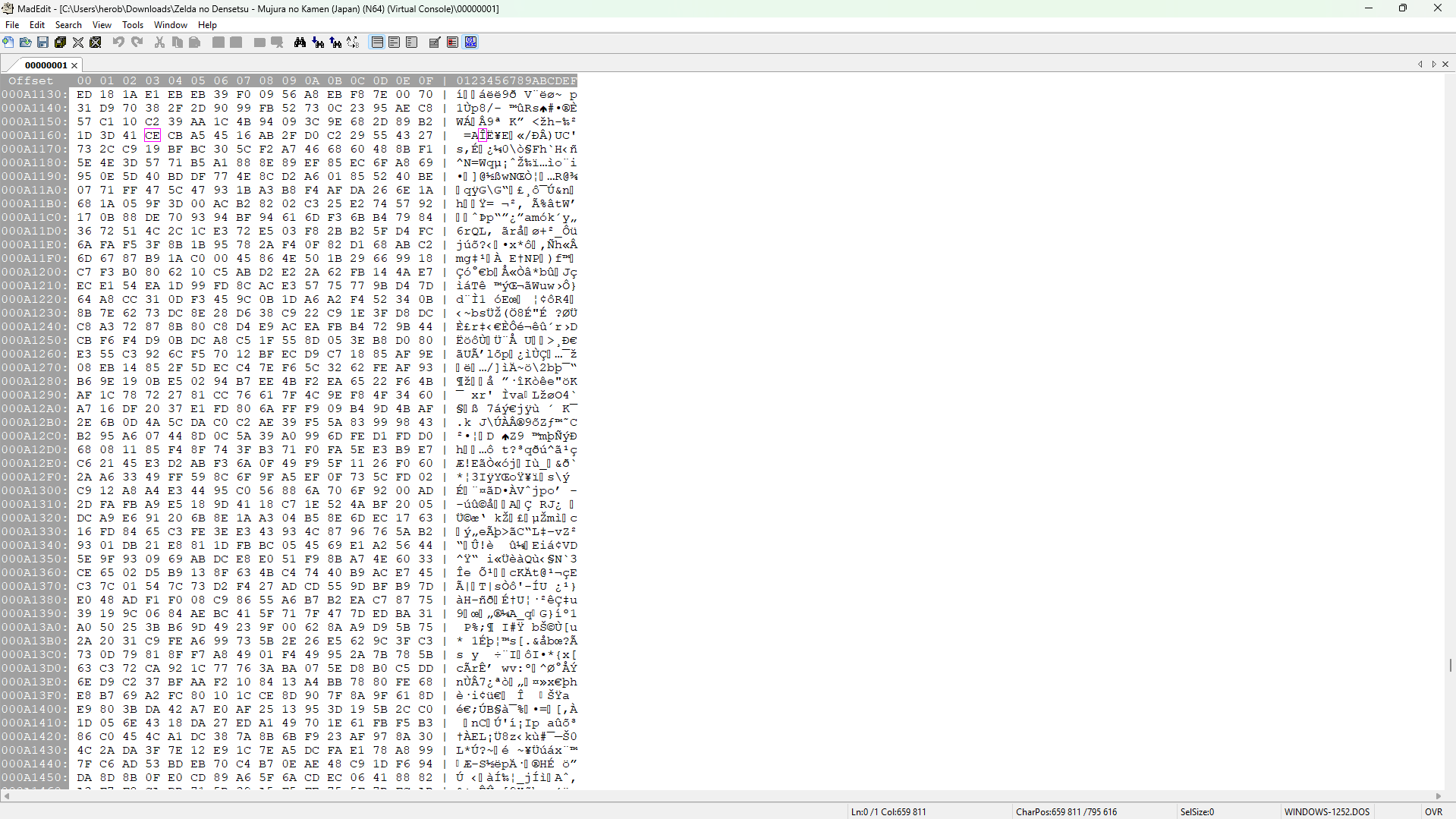Click the Decrease Indent toolbar icon
The height and width of the screenshot is (819, 1456).
pos(236,43)
